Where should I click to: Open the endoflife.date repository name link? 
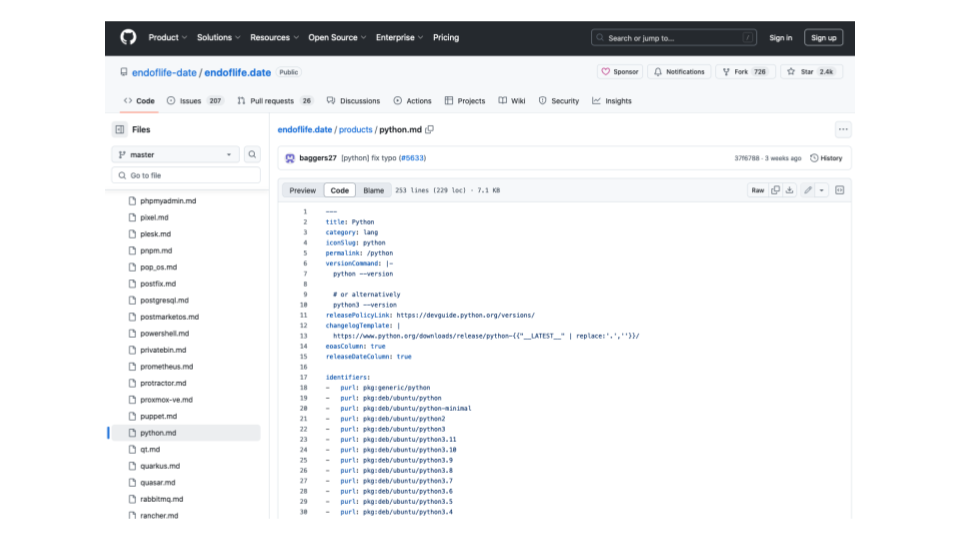click(238, 72)
